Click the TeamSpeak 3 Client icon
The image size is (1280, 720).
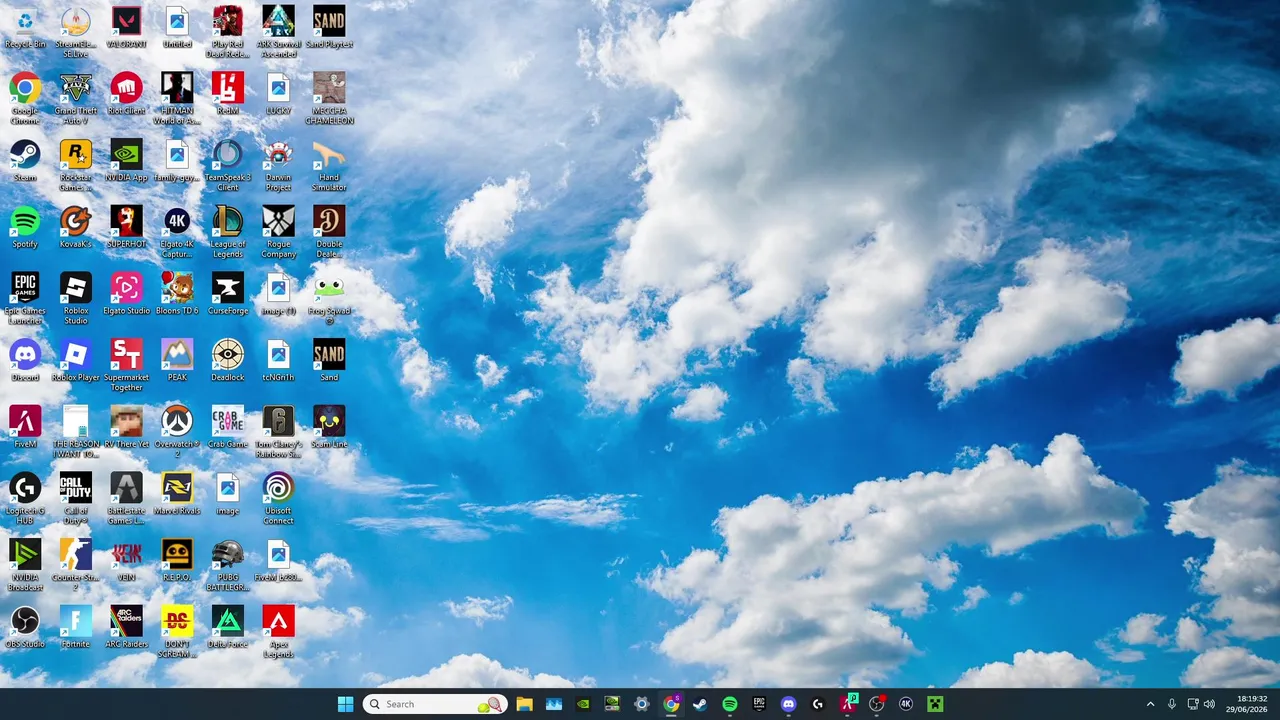(x=228, y=166)
